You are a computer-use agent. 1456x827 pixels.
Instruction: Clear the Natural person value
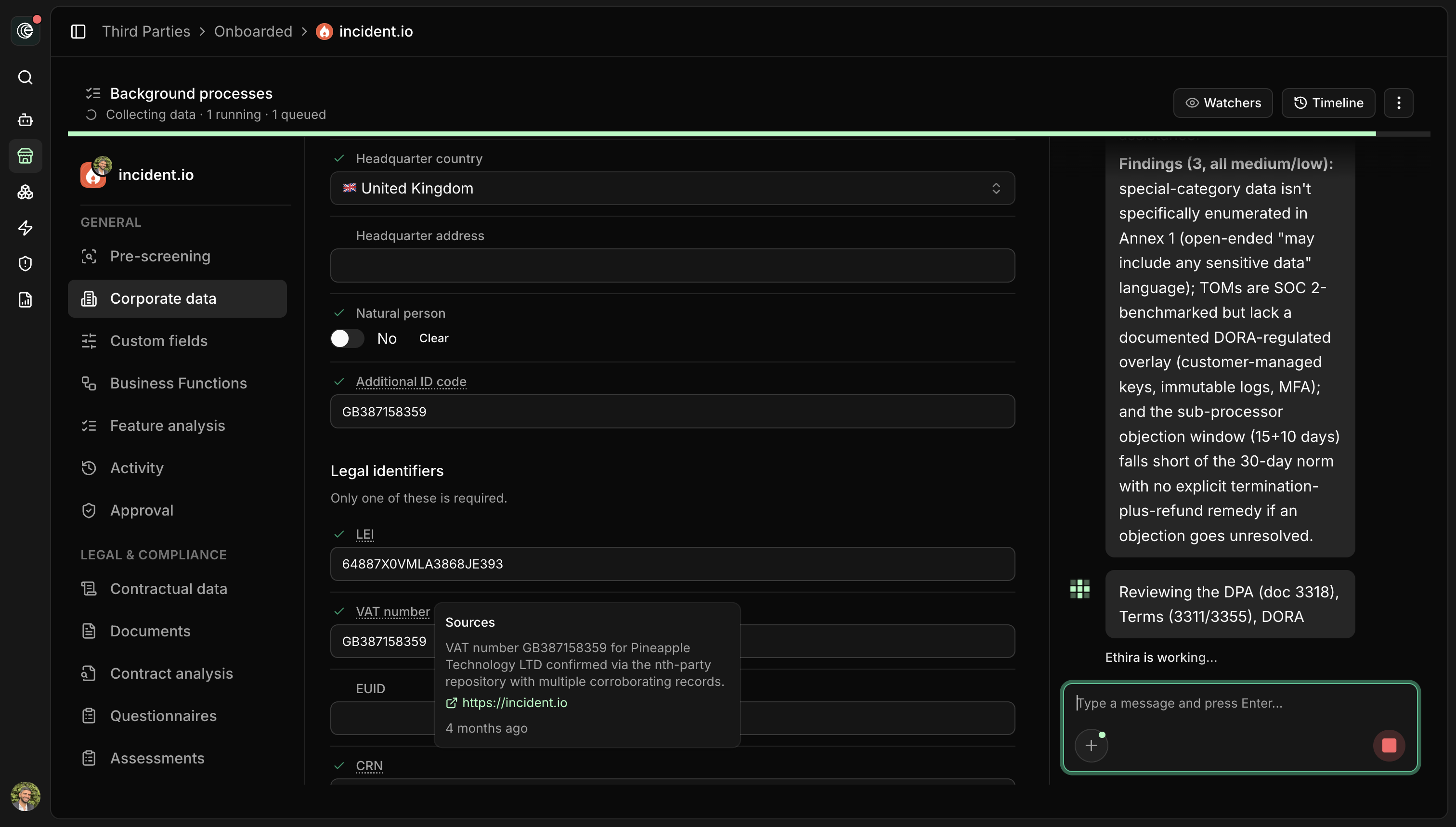coord(433,338)
